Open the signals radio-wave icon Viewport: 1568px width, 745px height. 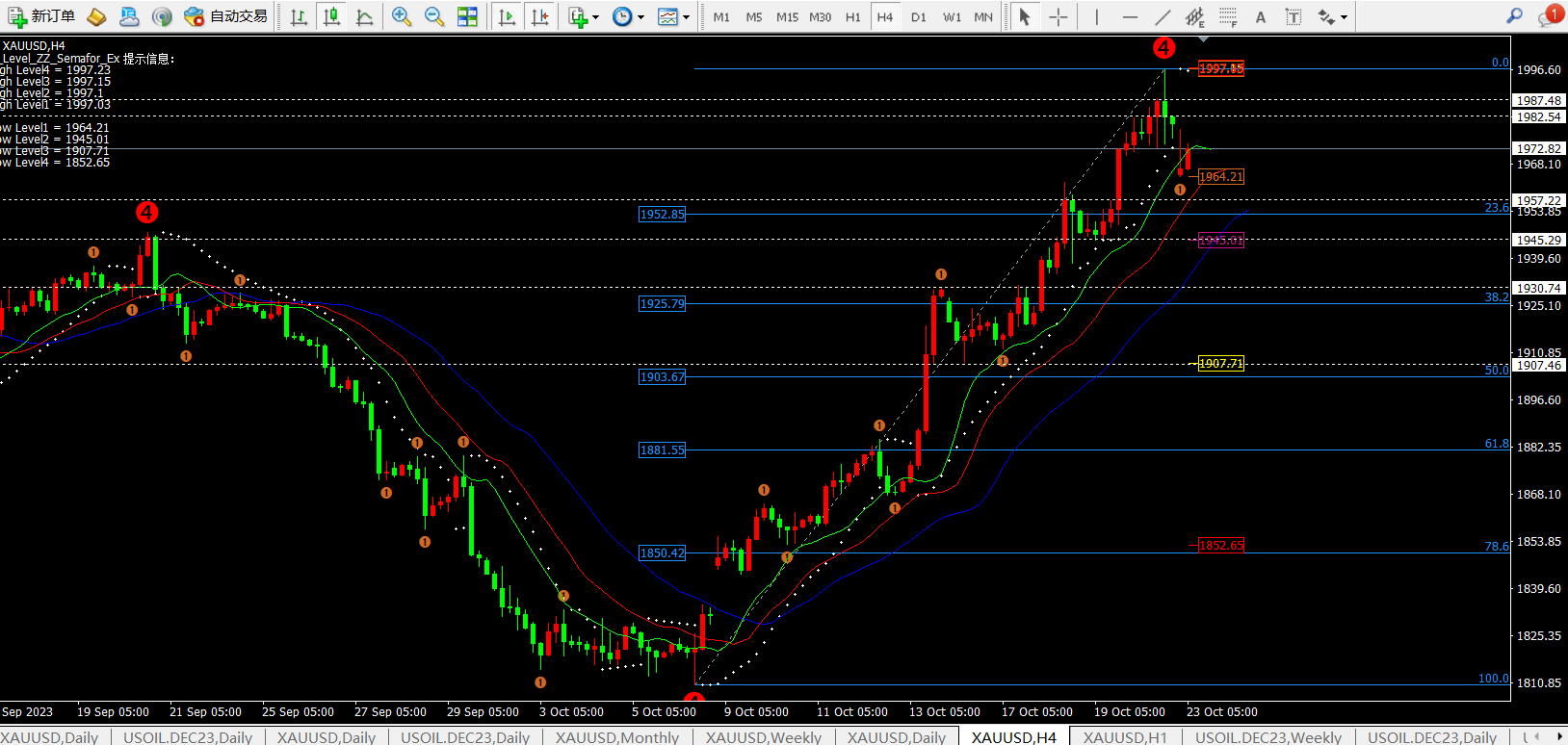[x=162, y=16]
